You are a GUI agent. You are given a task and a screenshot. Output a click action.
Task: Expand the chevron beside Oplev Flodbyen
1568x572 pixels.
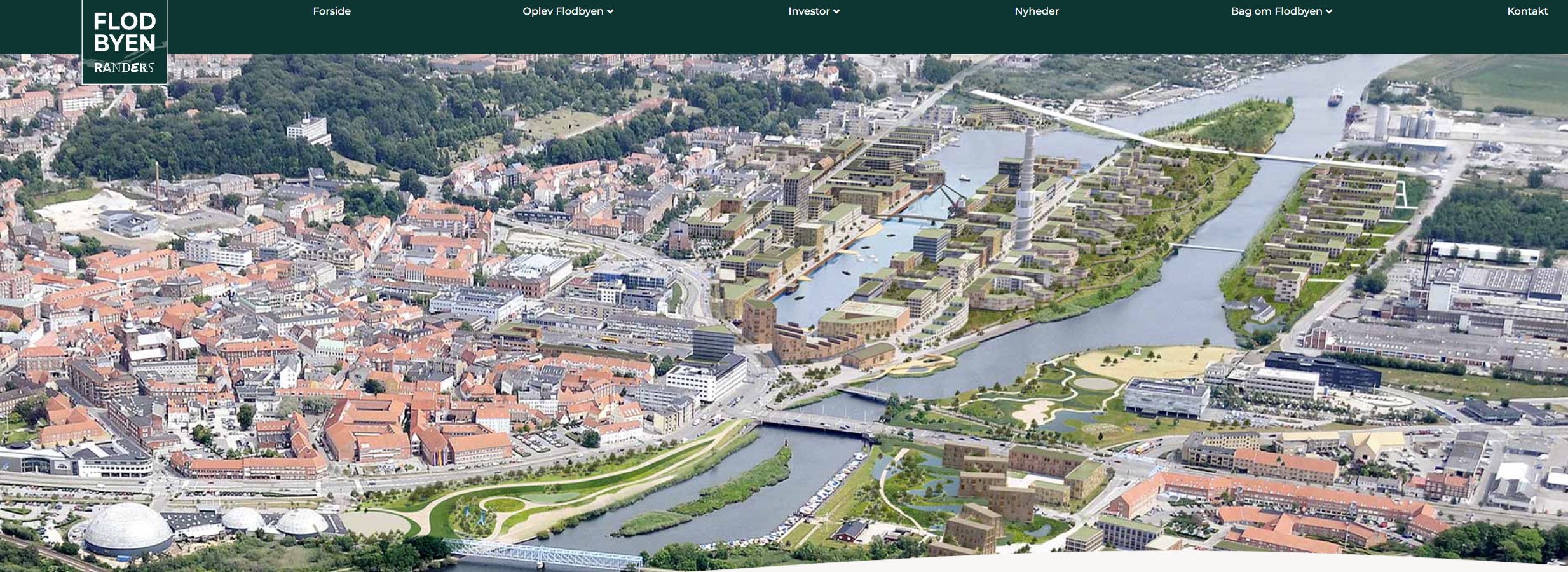point(610,11)
